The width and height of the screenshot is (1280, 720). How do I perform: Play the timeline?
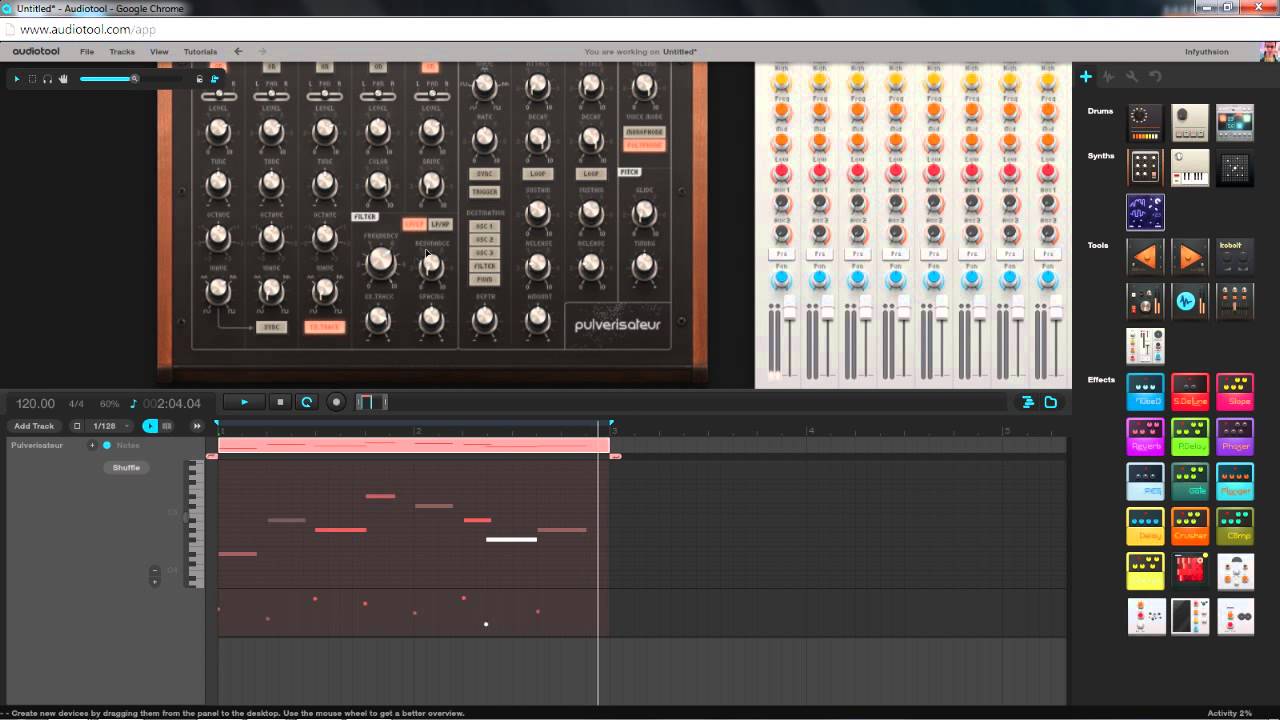coord(243,402)
